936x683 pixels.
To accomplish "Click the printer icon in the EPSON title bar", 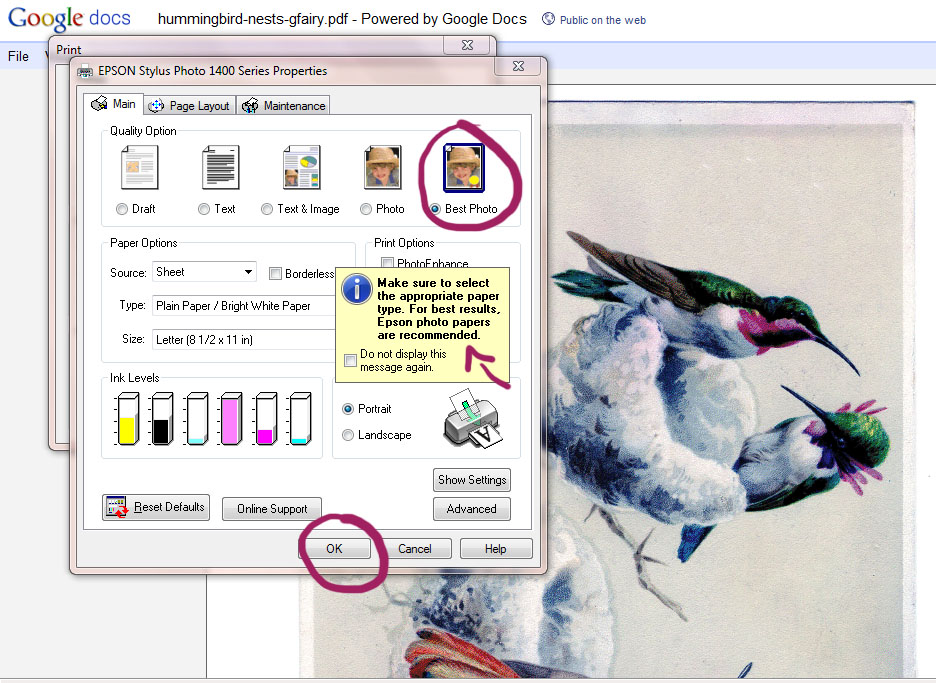I will (x=85, y=71).
